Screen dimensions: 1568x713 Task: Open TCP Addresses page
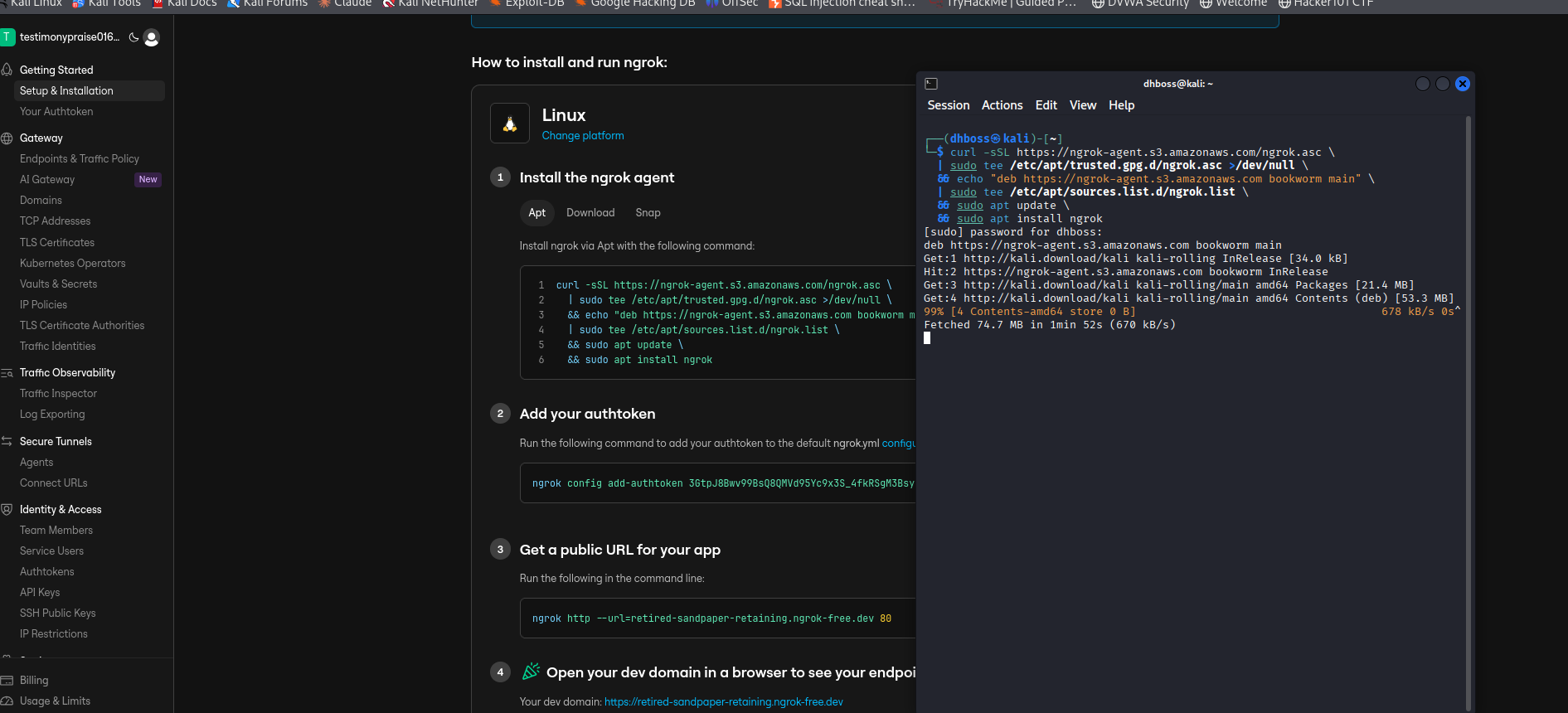pyautogui.click(x=56, y=221)
